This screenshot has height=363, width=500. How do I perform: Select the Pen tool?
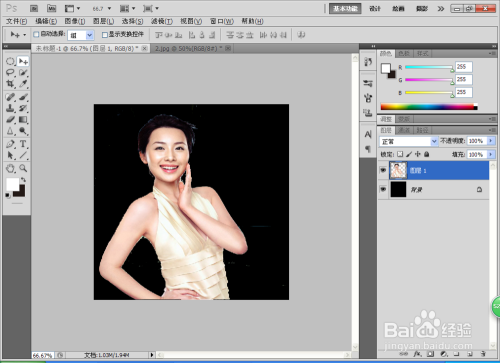pyautogui.click(x=10, y=144)
